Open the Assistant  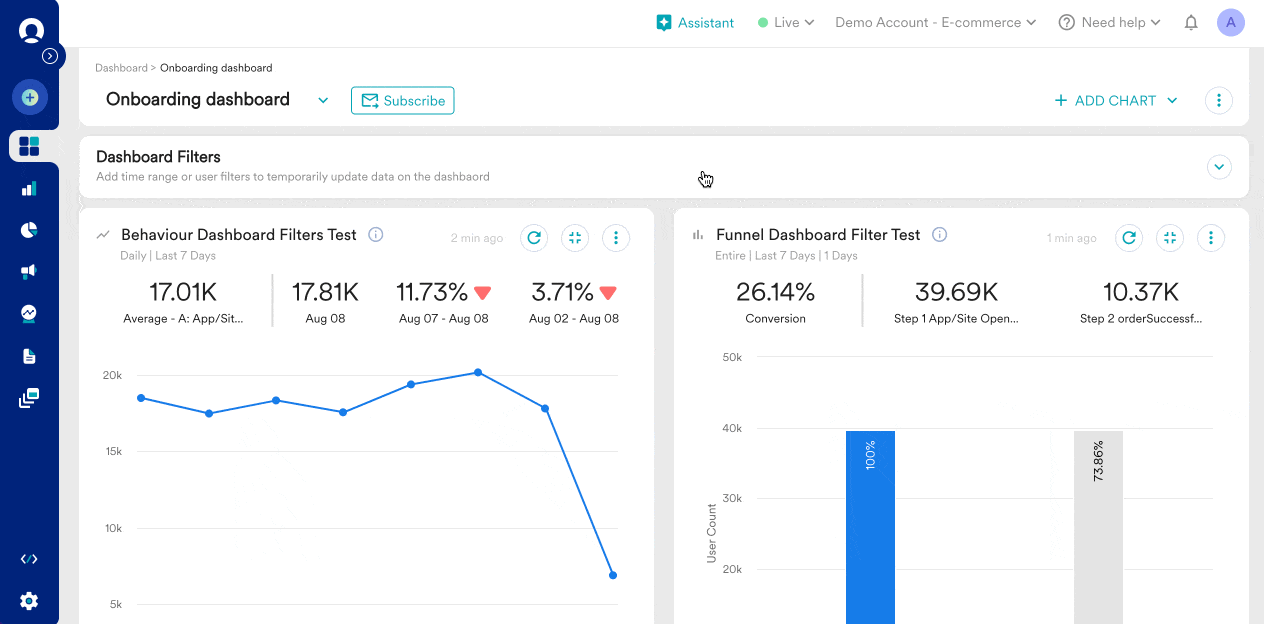coord(695,22)
